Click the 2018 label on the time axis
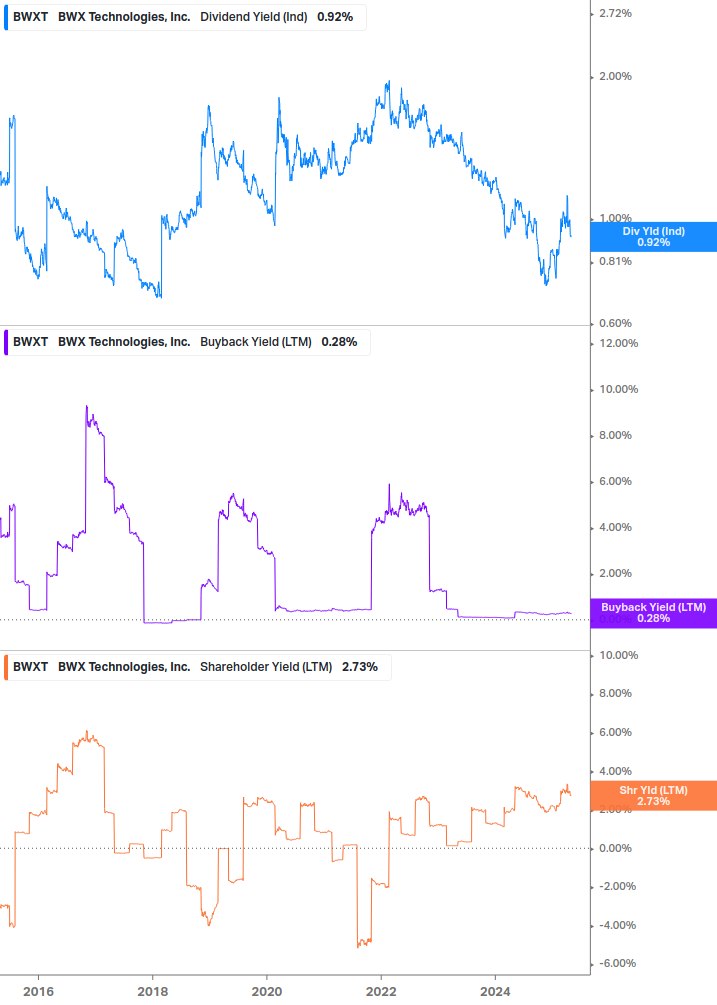This screenshot has width=717, height=1005. 152,992
